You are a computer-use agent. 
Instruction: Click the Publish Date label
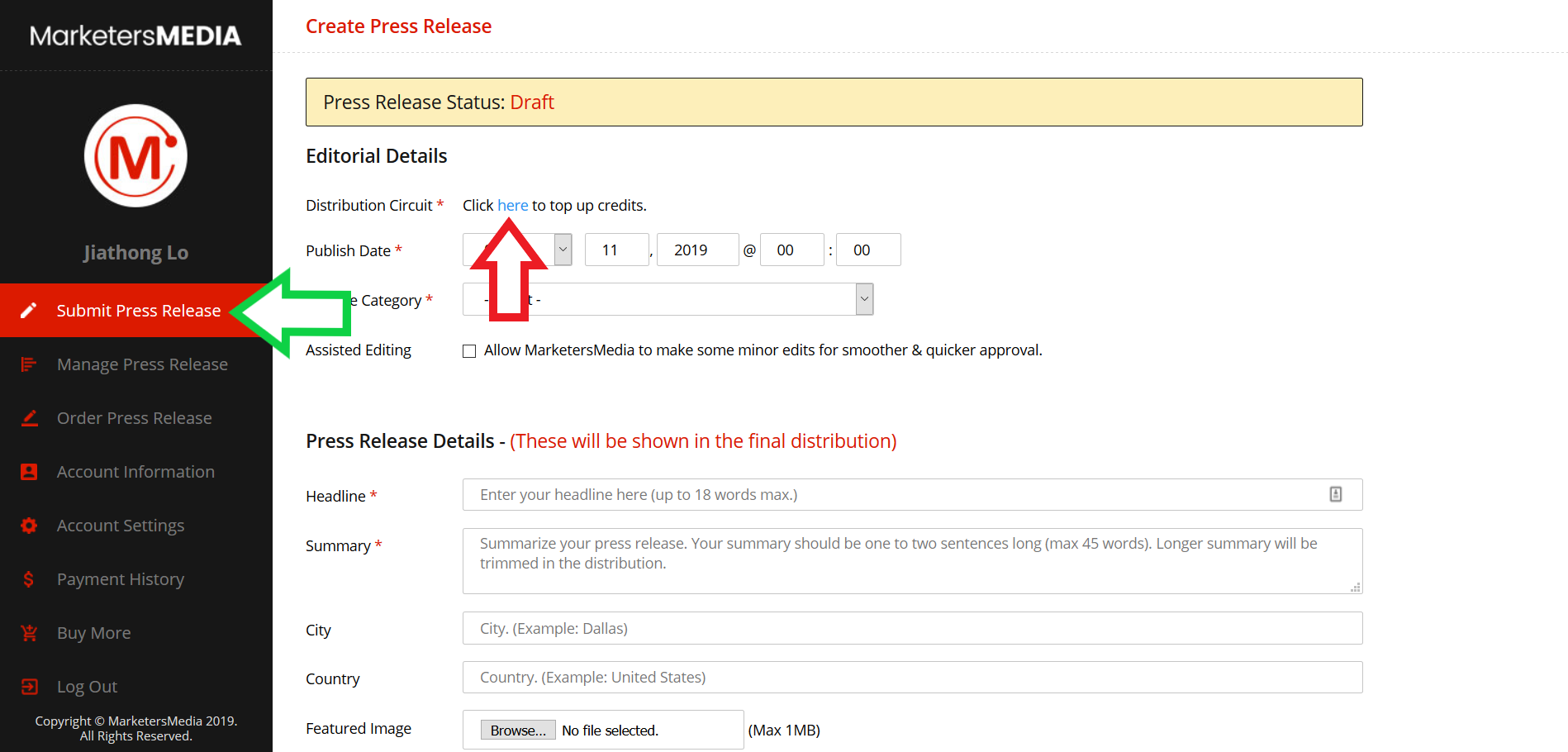[x=348, y=250]
